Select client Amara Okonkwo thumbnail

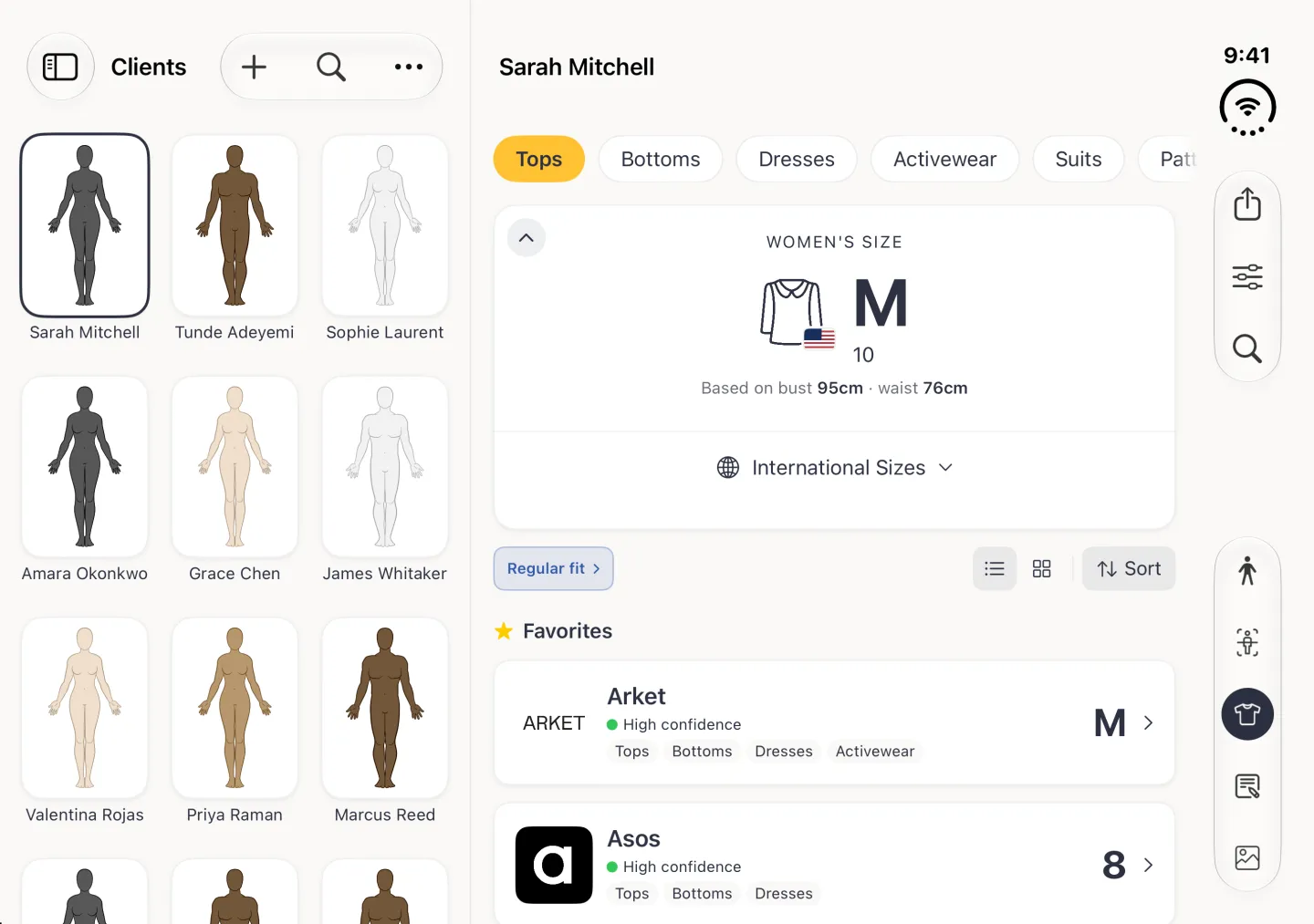coord(85,466)
